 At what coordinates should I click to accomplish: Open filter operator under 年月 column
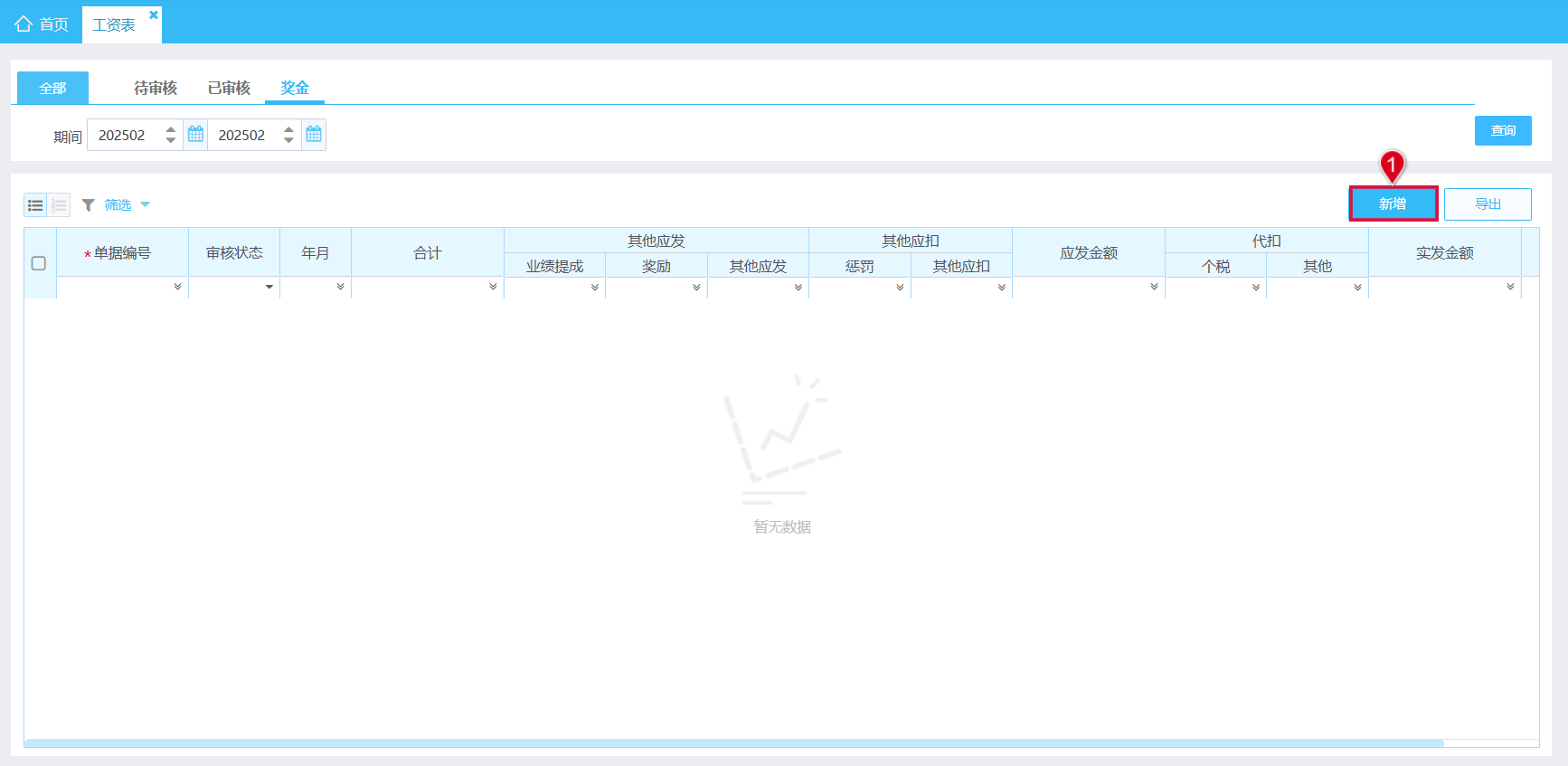tap(340, 287)
